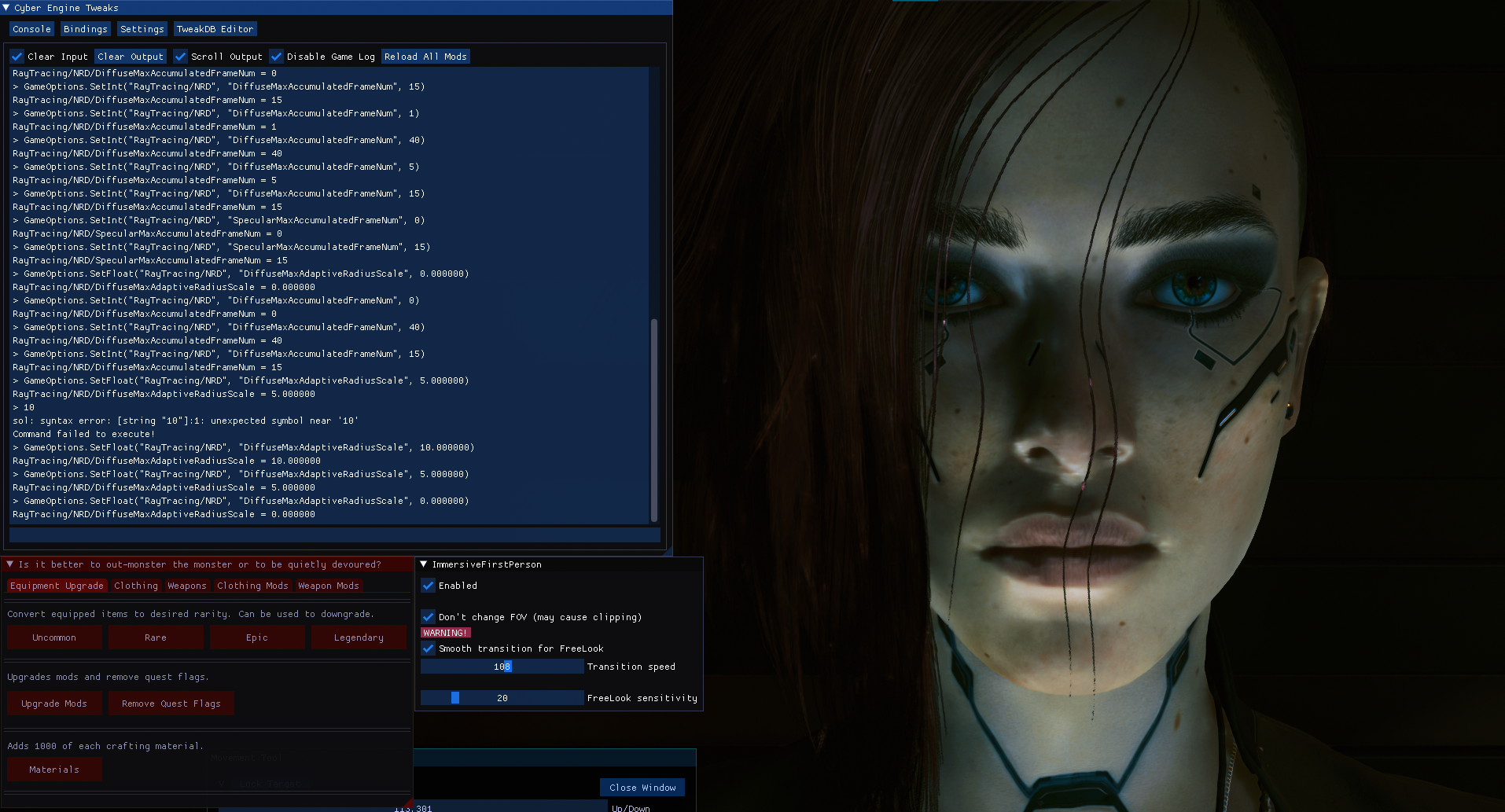Image resolution: width=1505 pixels, height=812 pixels.
Task: Convert items to Epic rarity
Action: pos(257,637)
